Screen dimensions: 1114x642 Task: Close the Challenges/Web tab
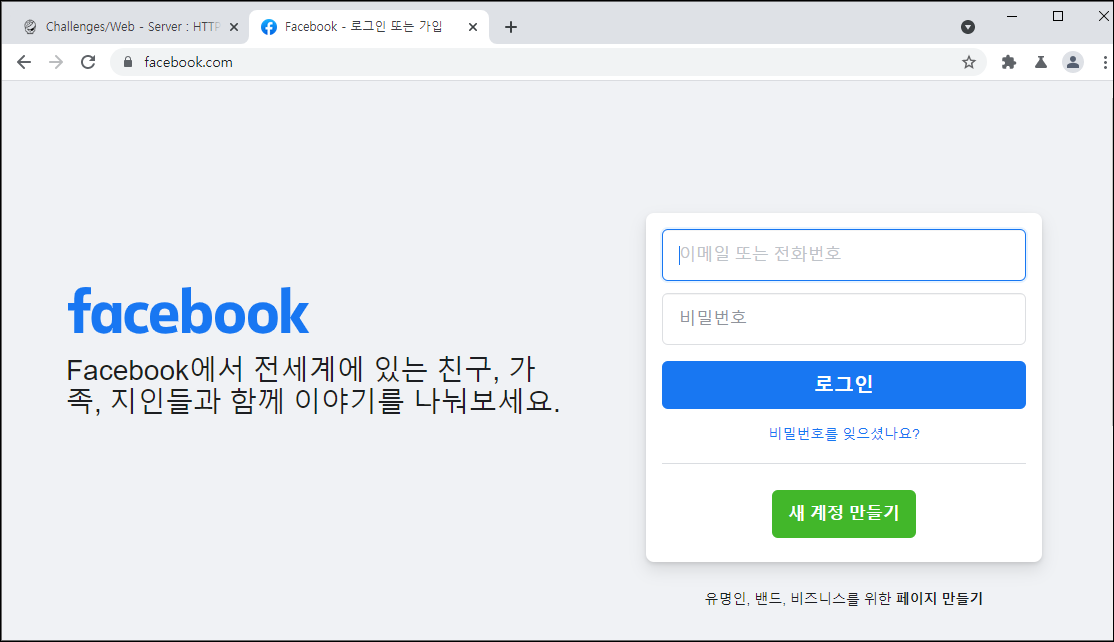[x=234, y=27]
